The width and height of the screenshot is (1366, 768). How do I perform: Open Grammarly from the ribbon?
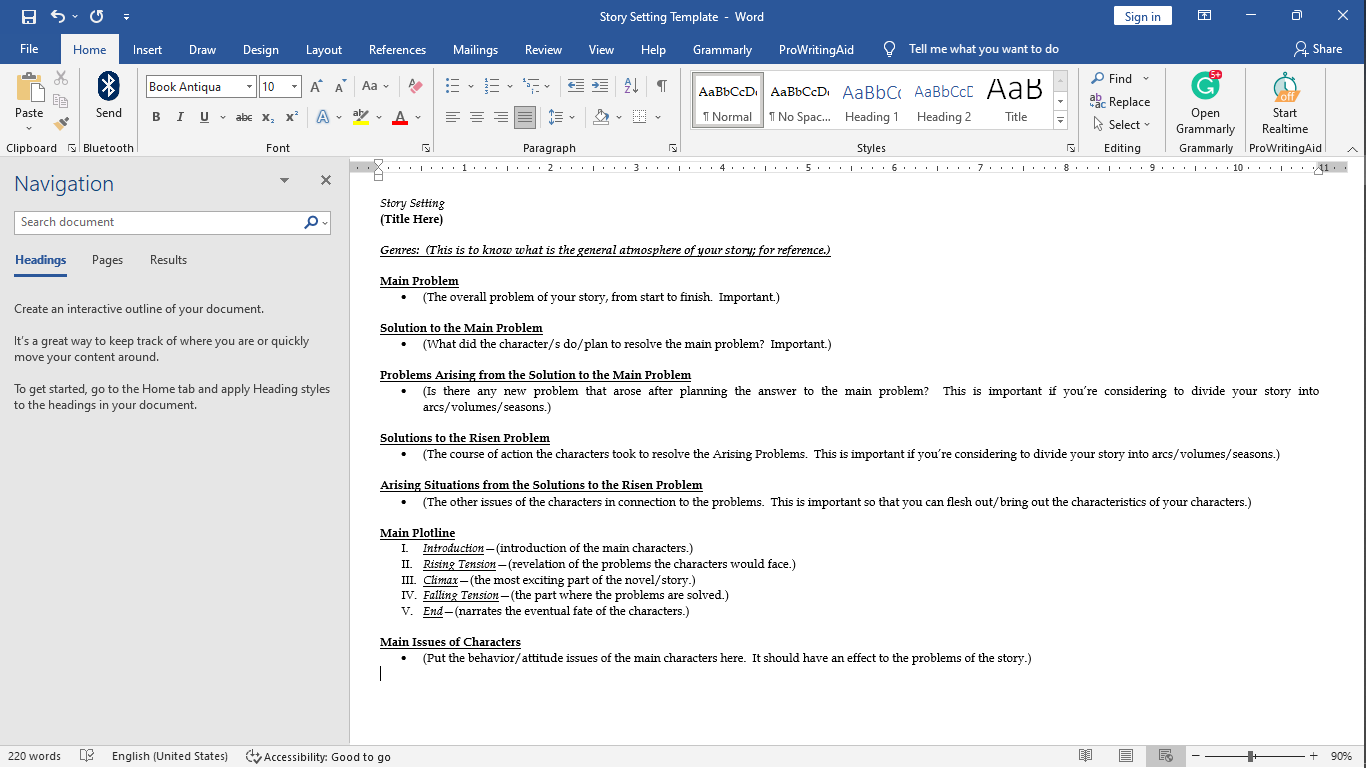pyautogui.click(x=1205, y=103)
